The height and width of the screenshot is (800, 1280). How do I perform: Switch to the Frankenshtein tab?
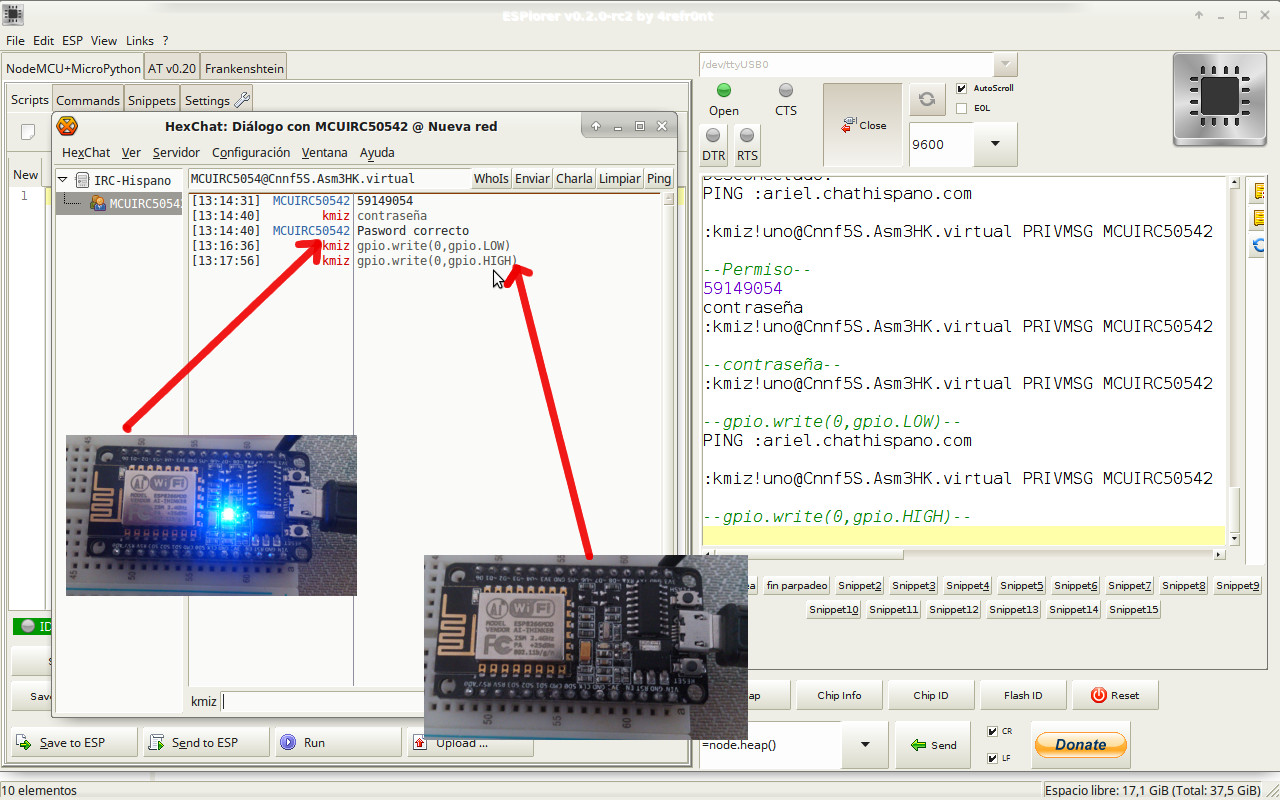pos(244,69)
